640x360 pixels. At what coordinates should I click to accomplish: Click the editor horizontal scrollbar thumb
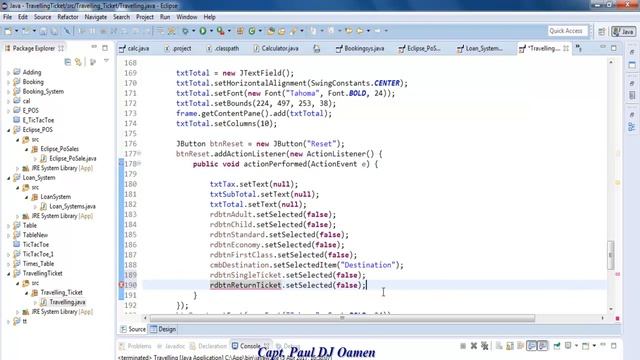coord(342,318)
